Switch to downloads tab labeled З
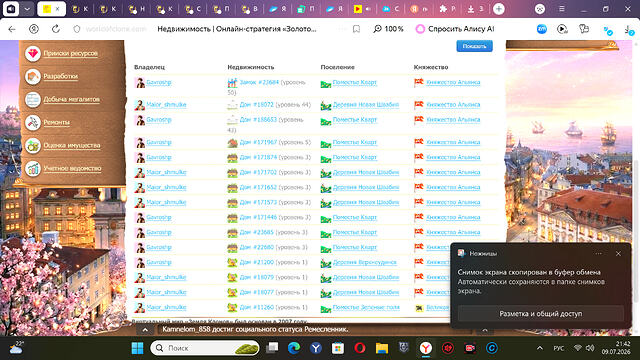640x360 pixels. pyautogui.click(x=475, y=9)
